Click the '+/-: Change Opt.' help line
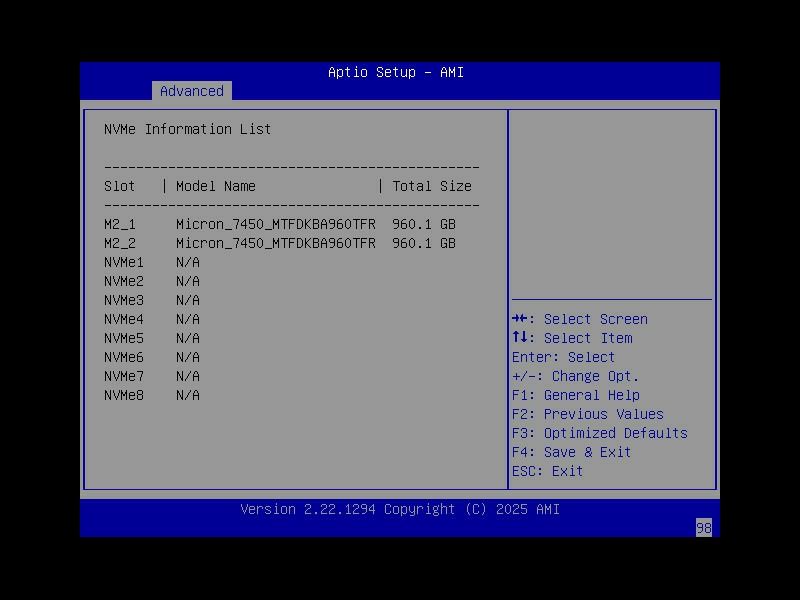The height and width of the screenshot is (600, 800). (576, 377)
